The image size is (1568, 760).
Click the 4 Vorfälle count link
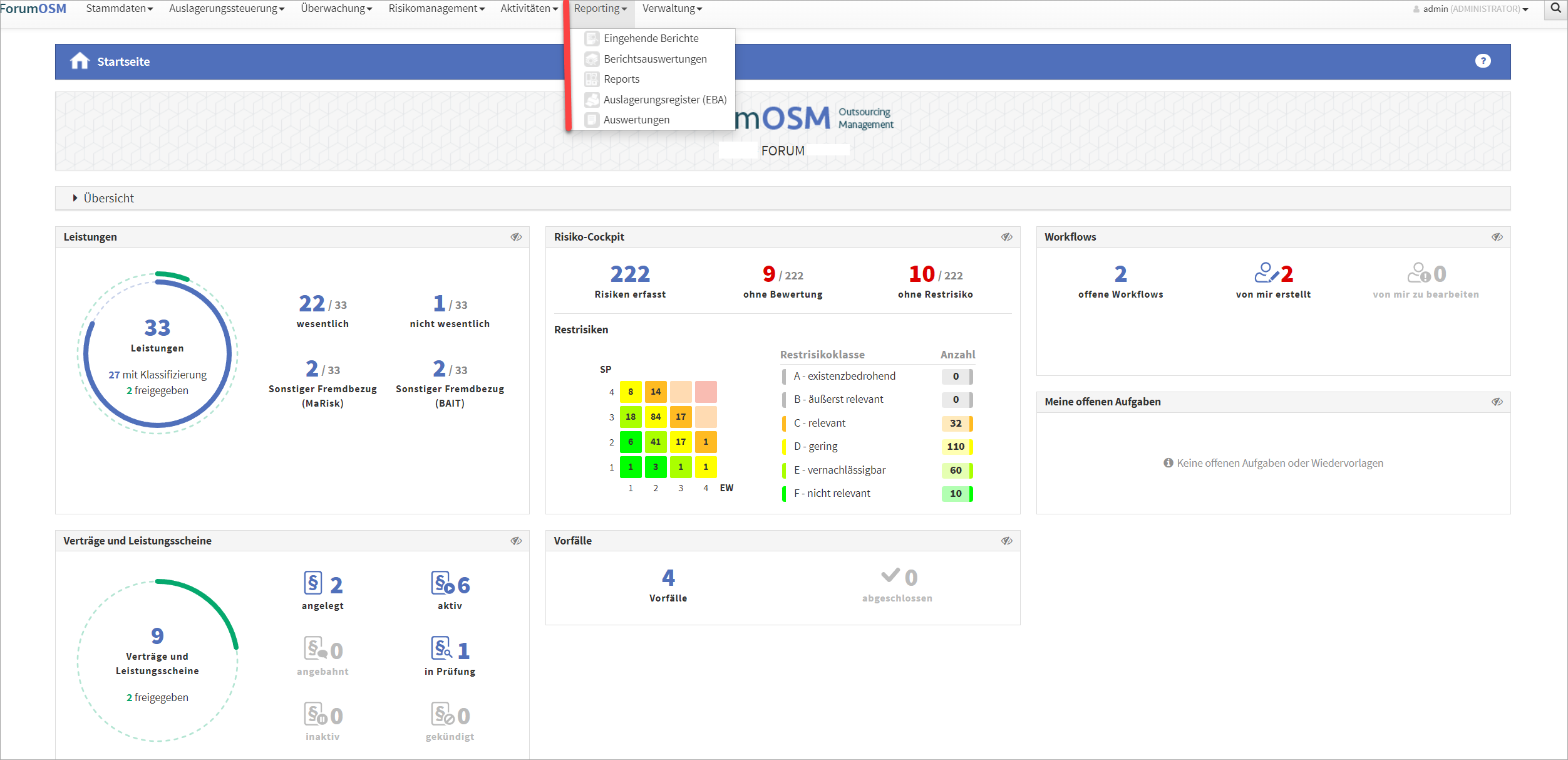pyautogui.click(x=668, y=578)
